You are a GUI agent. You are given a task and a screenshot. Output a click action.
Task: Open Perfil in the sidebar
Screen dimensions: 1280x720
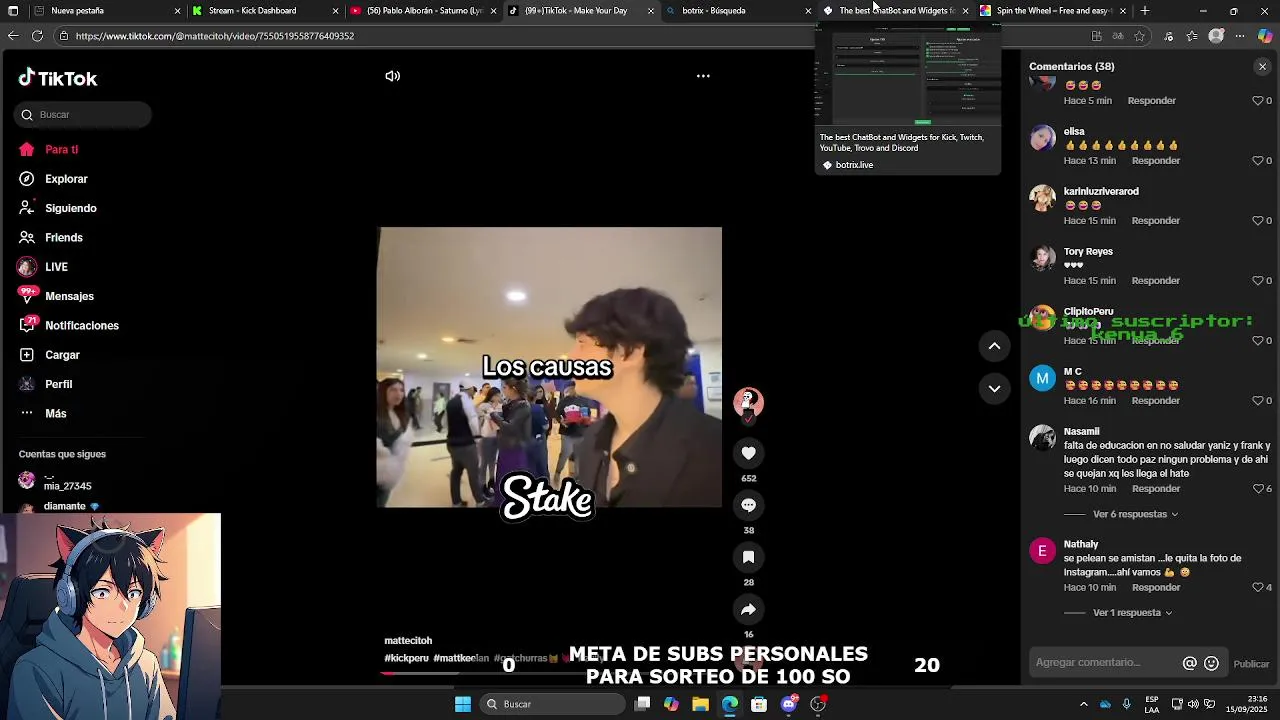pyautogui.click(x=46, y=384)
